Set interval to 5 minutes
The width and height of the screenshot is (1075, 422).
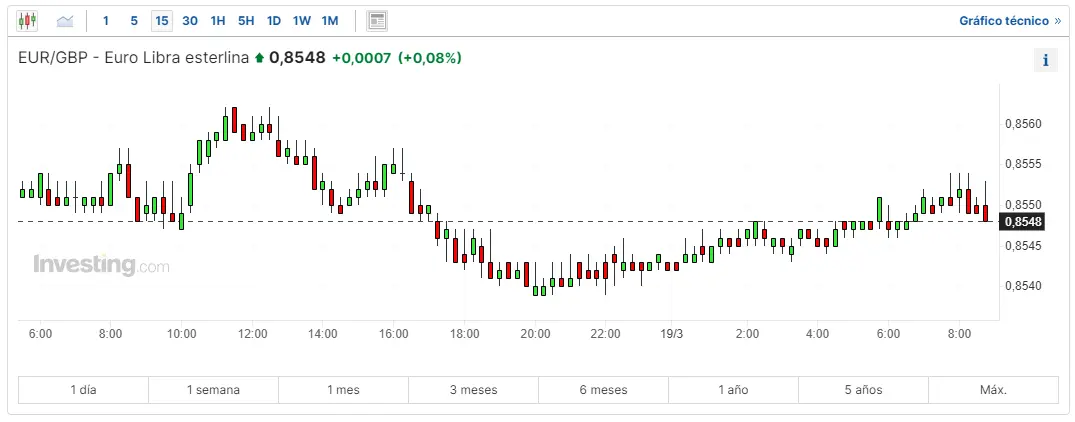click(134, 21)
